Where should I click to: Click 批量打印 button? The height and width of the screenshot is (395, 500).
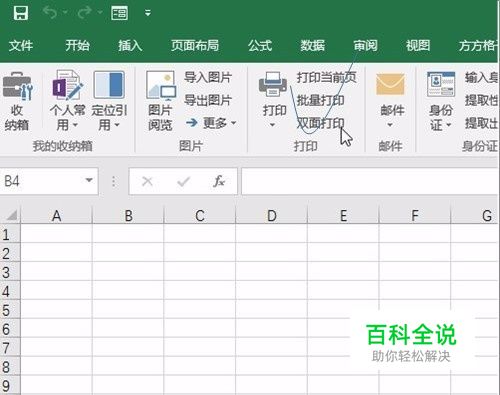coord(321,100)
